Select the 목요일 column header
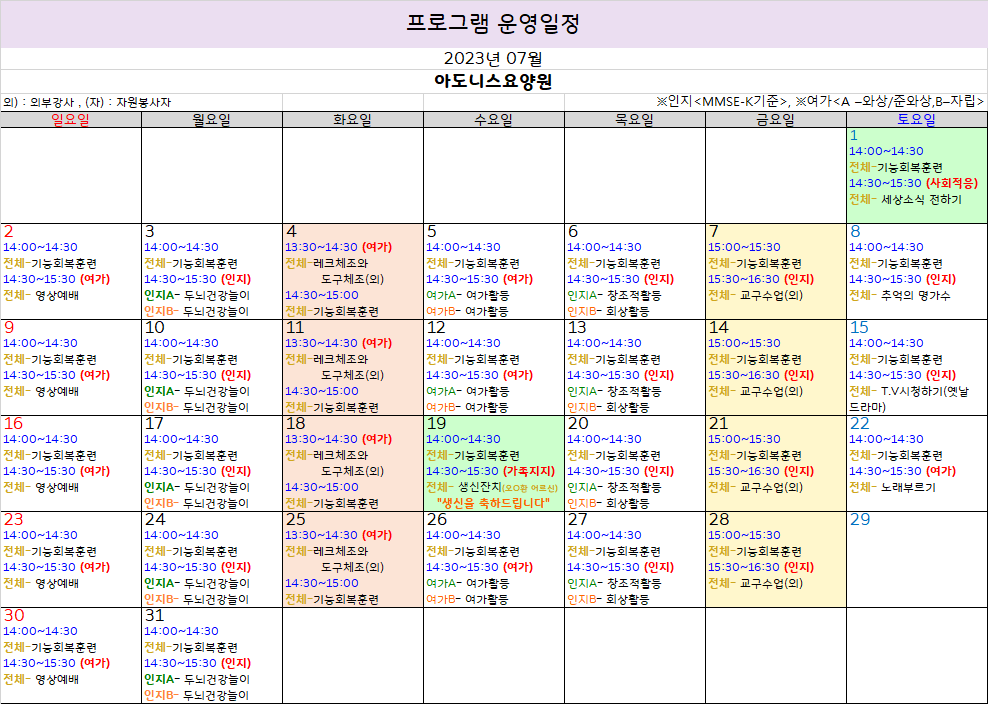 (635, 119)
